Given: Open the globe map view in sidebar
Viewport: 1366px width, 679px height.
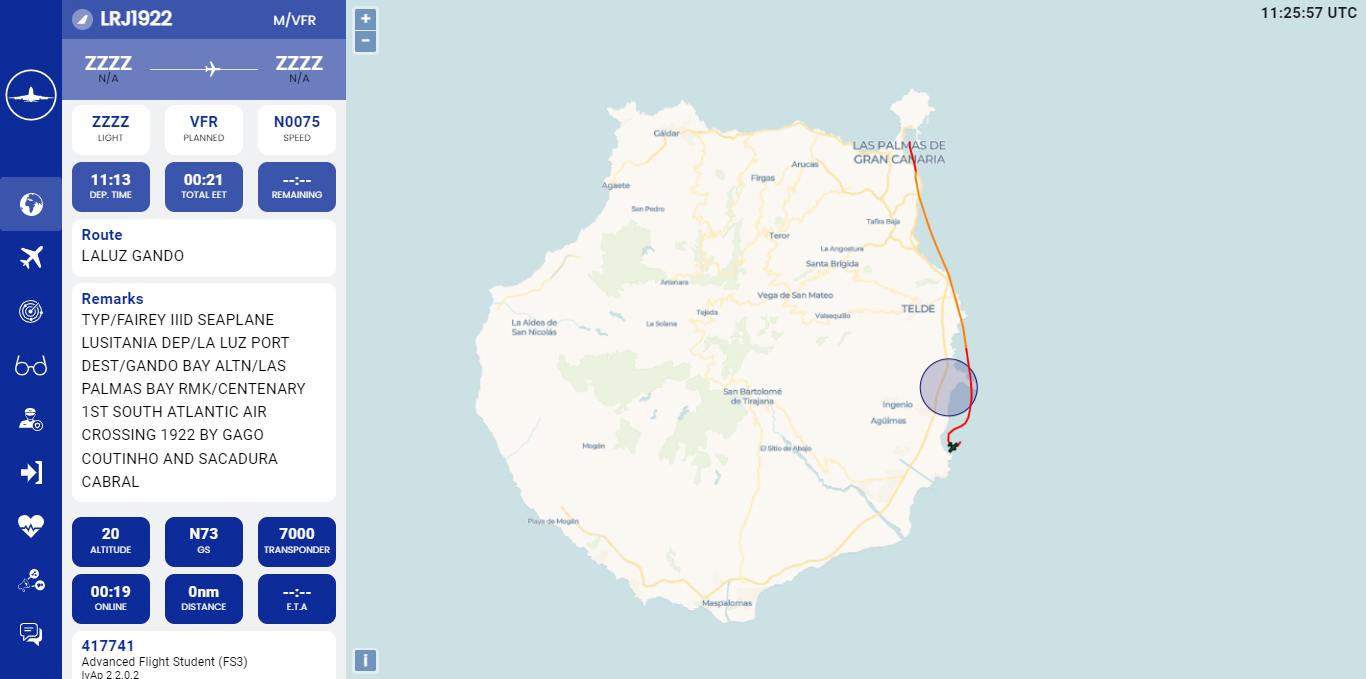Looking at the screenshot, I should click(x=31, y=204).
